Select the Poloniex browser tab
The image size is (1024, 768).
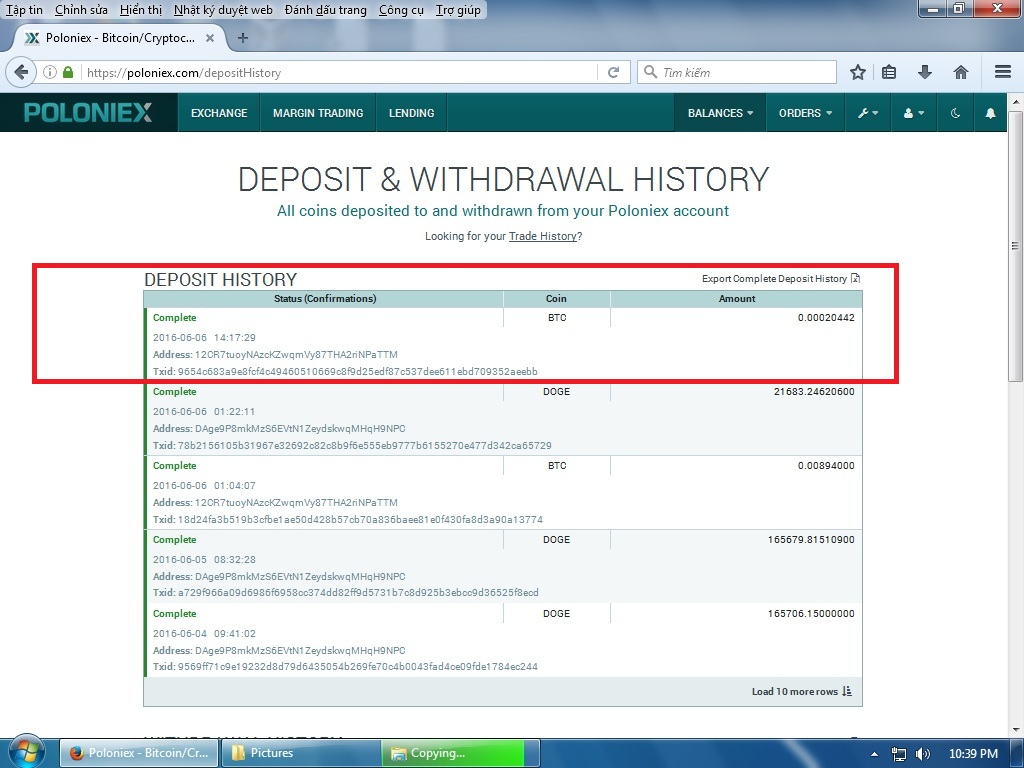point(118,38)
